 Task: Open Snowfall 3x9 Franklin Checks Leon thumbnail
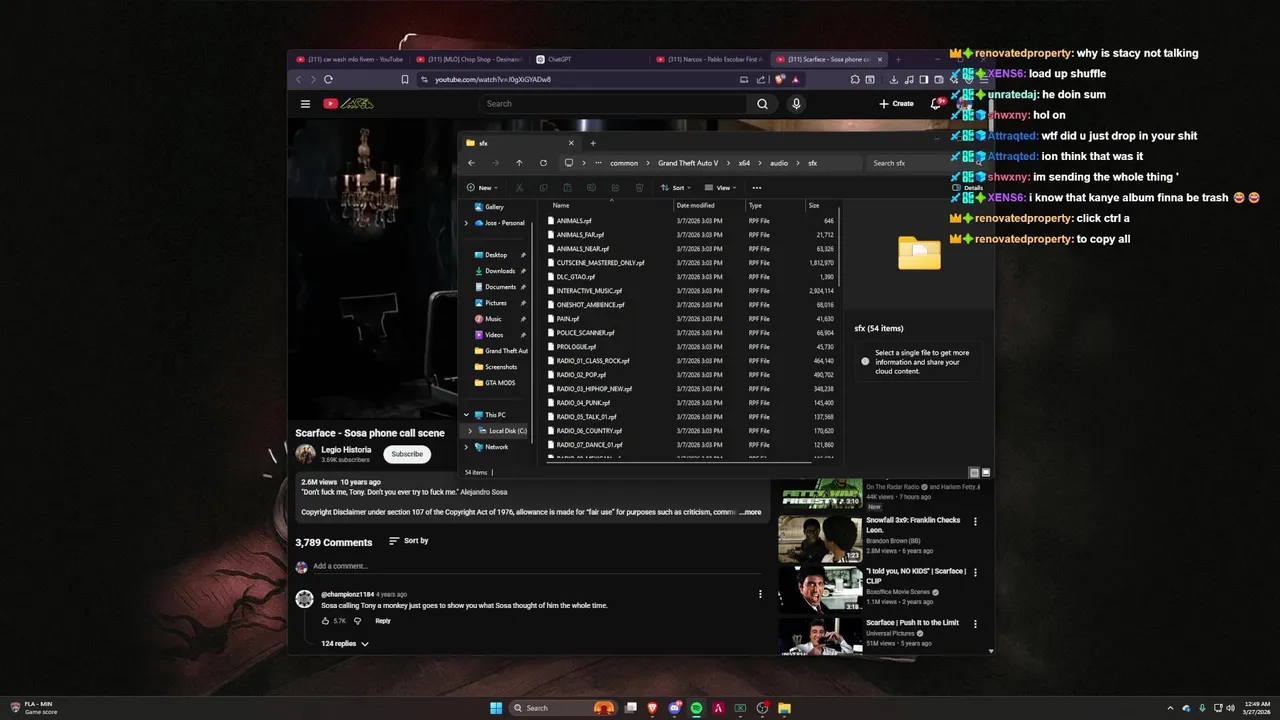(820, 539)
